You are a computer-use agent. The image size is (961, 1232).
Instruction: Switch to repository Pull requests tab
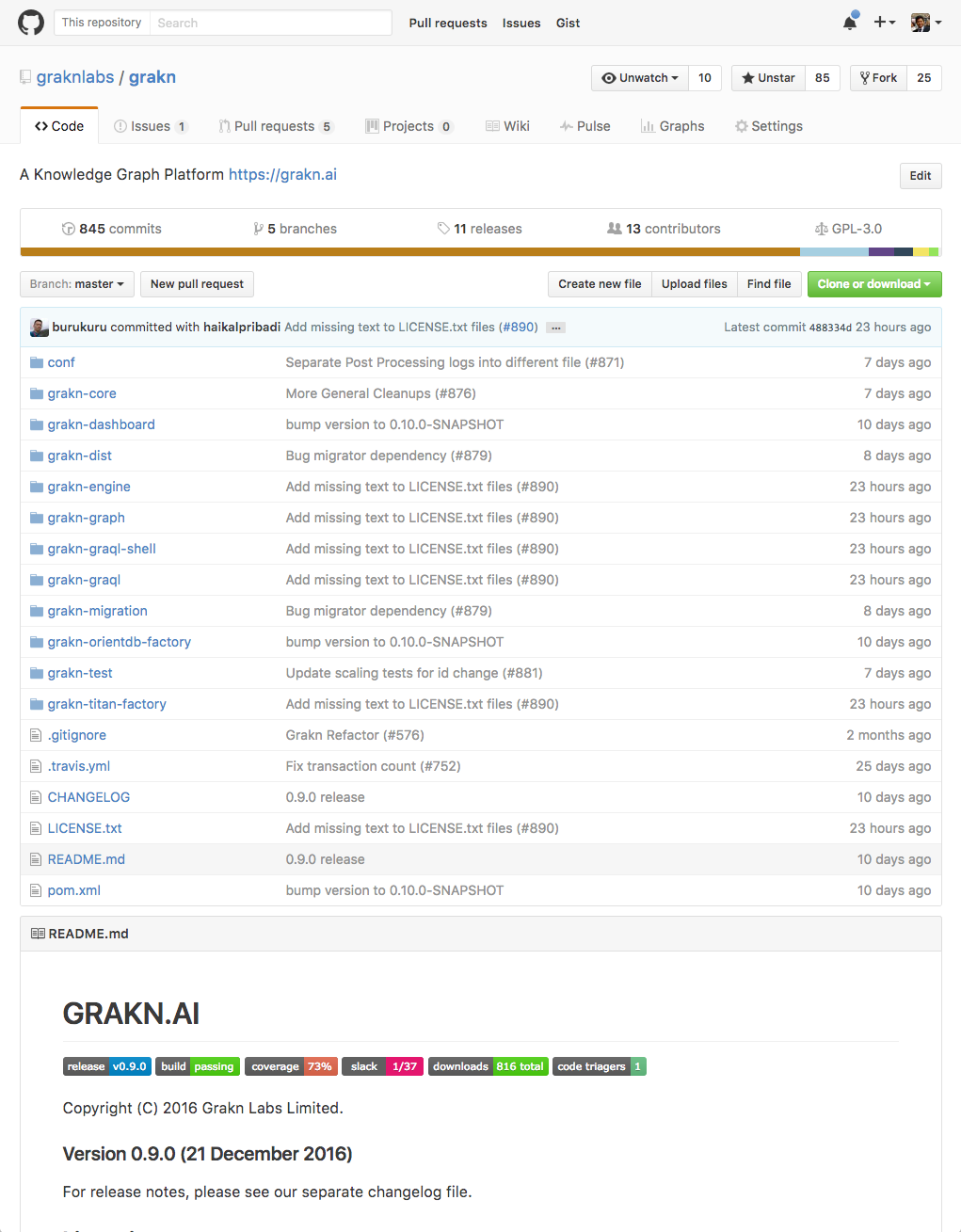pyautogui.click(x=276, y=126)
